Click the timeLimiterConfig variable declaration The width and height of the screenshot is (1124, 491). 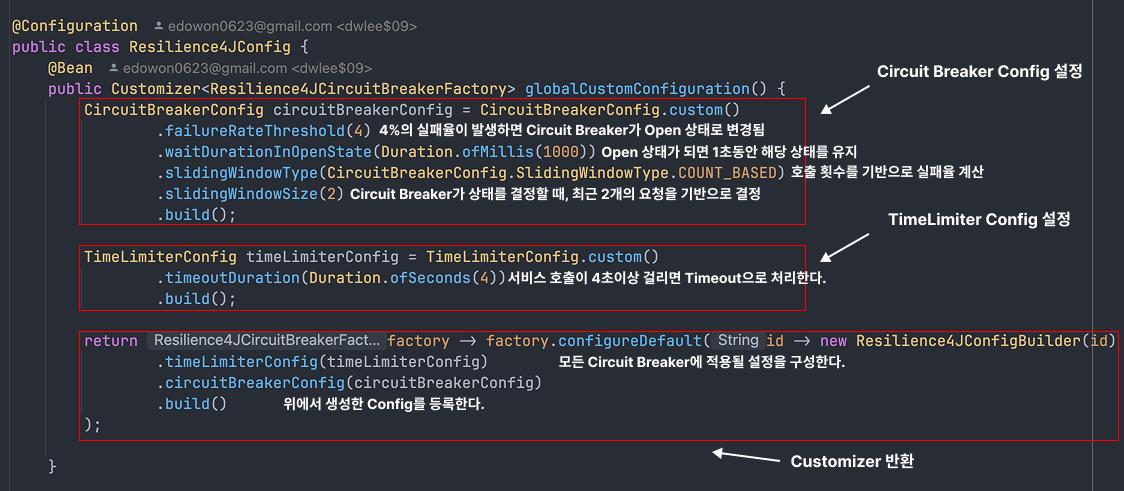pyautogui.click(x=322, y=257)
